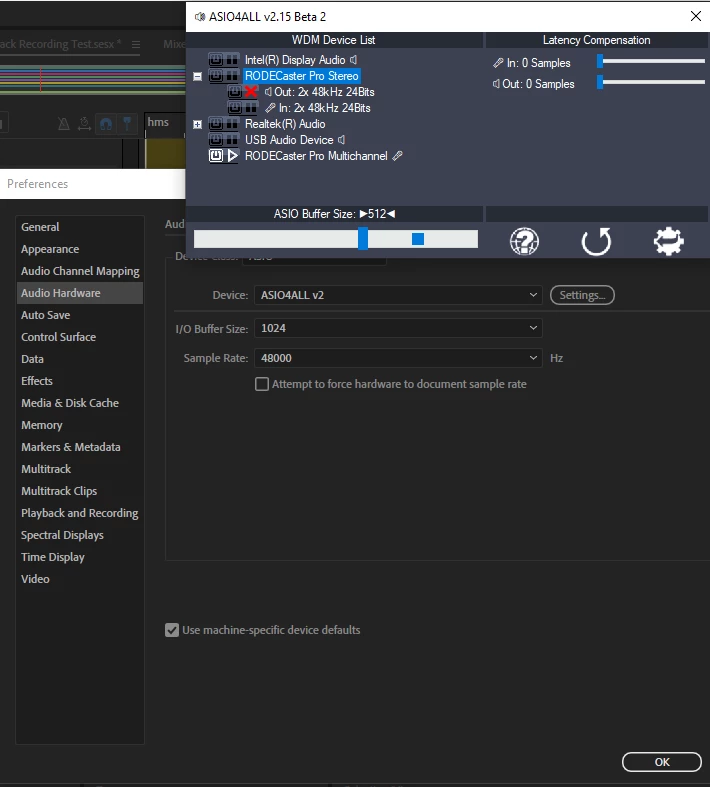Toggle the snapping magnet icon in Audition
The width and height of the screenshot is (710, 787).
(x=106, y=123)
